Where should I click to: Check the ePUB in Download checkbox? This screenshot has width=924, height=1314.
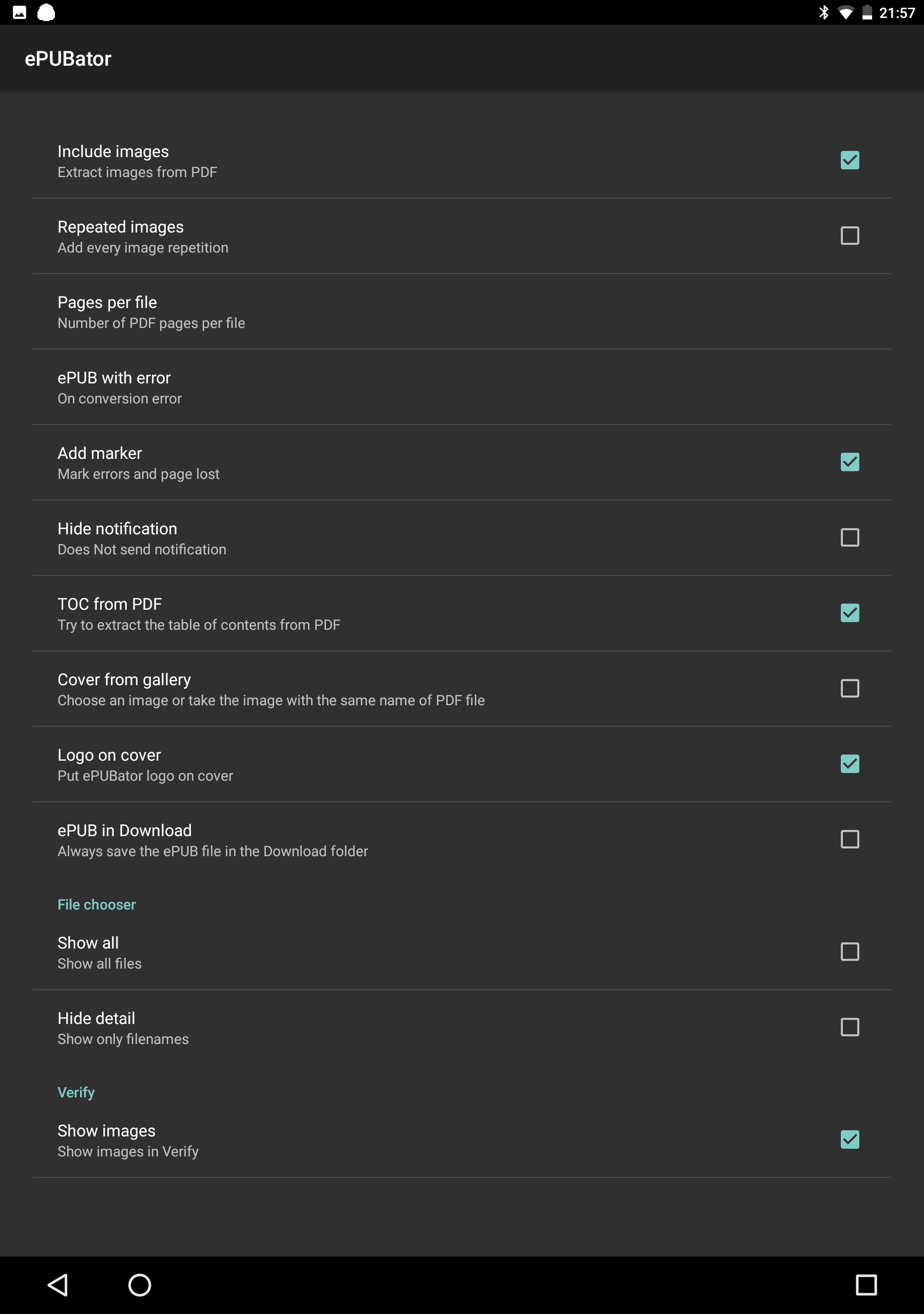click(850, 840)
